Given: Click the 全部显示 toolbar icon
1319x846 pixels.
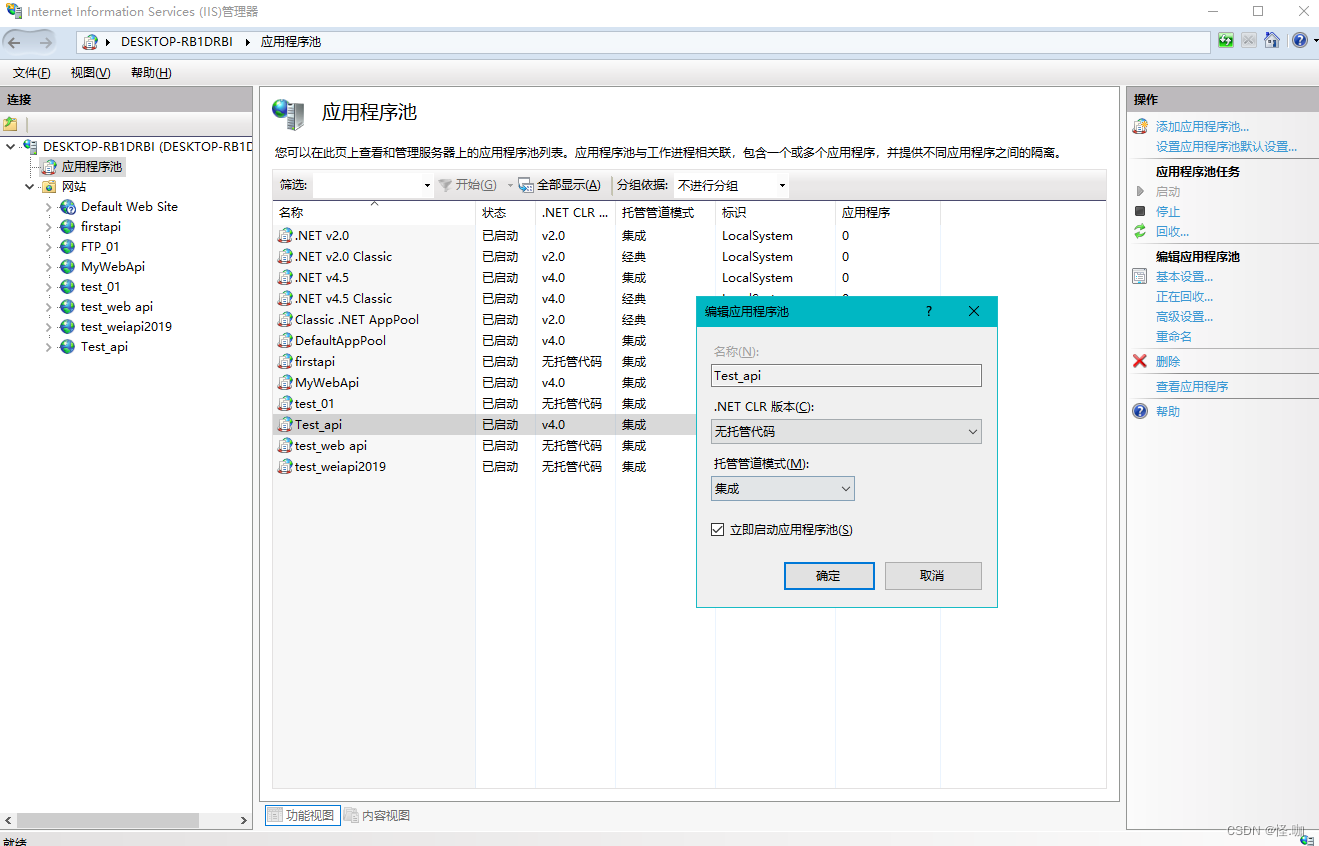Looking at the screenshot, I should 526,185.
